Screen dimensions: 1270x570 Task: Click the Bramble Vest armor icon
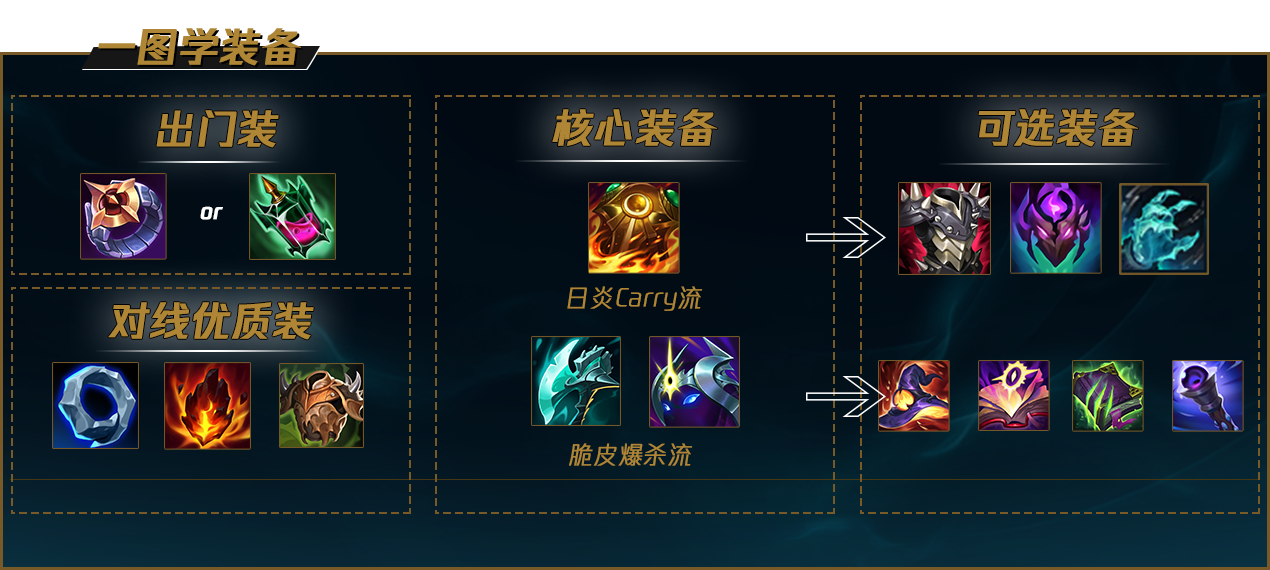pos(321,405)
